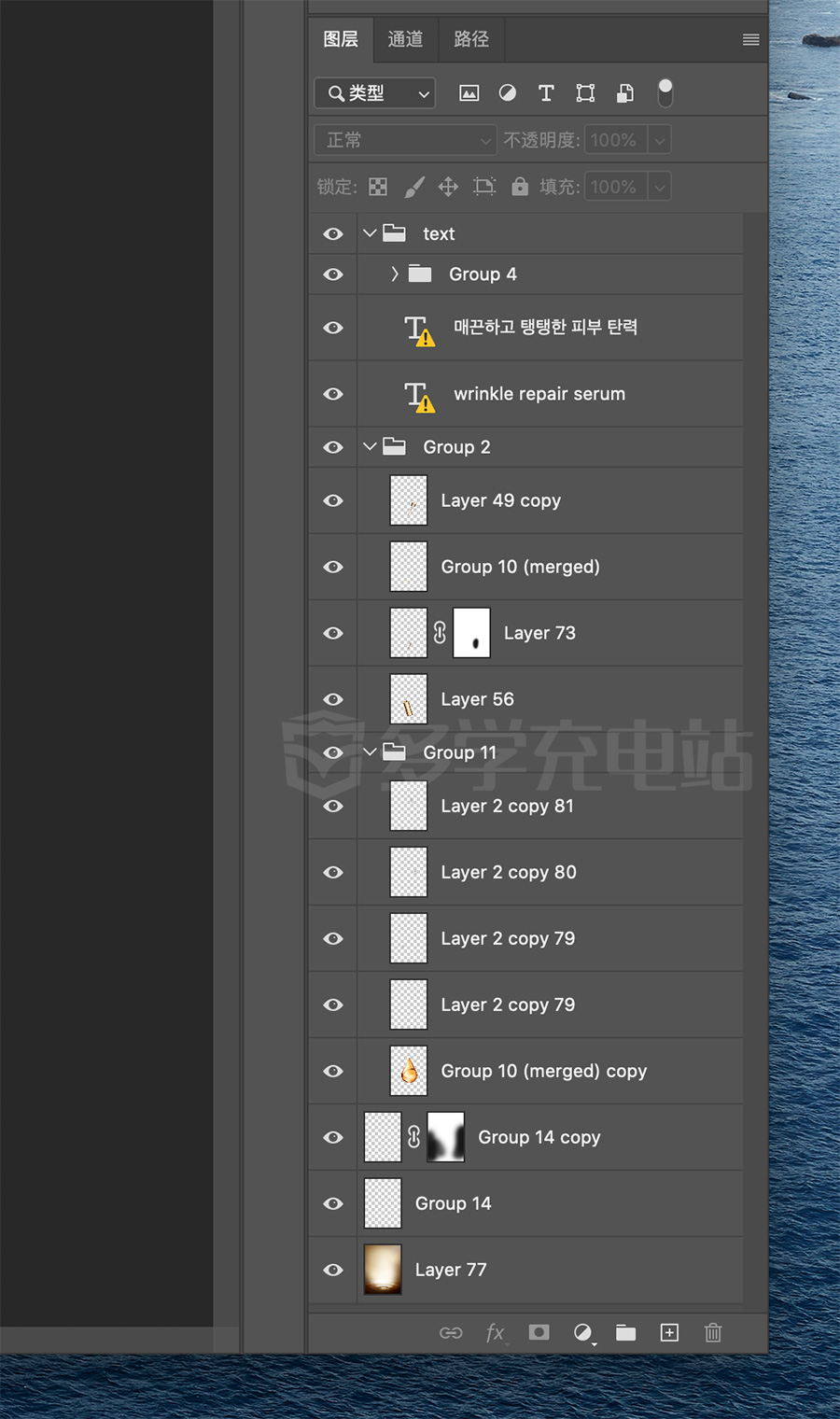The image size is (840, 1419).
Task: Click the Layer 73 mask thumbnail
Action: pos(471,633)
